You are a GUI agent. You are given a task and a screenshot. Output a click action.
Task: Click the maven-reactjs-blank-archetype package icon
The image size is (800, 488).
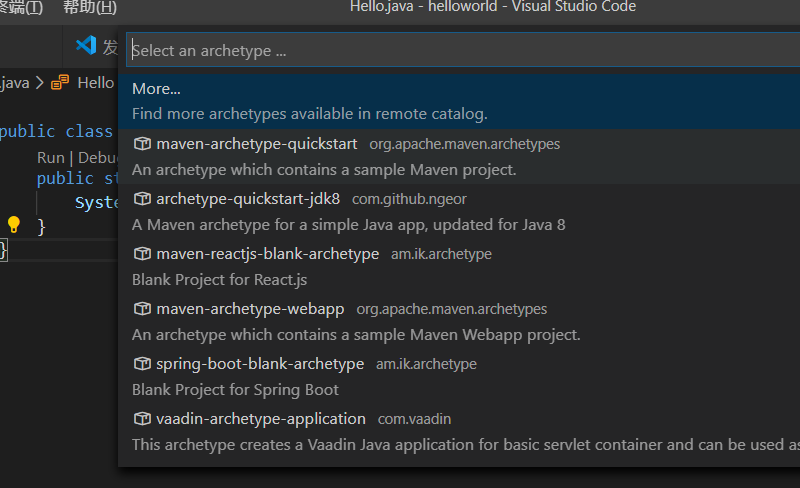(141, 254)
